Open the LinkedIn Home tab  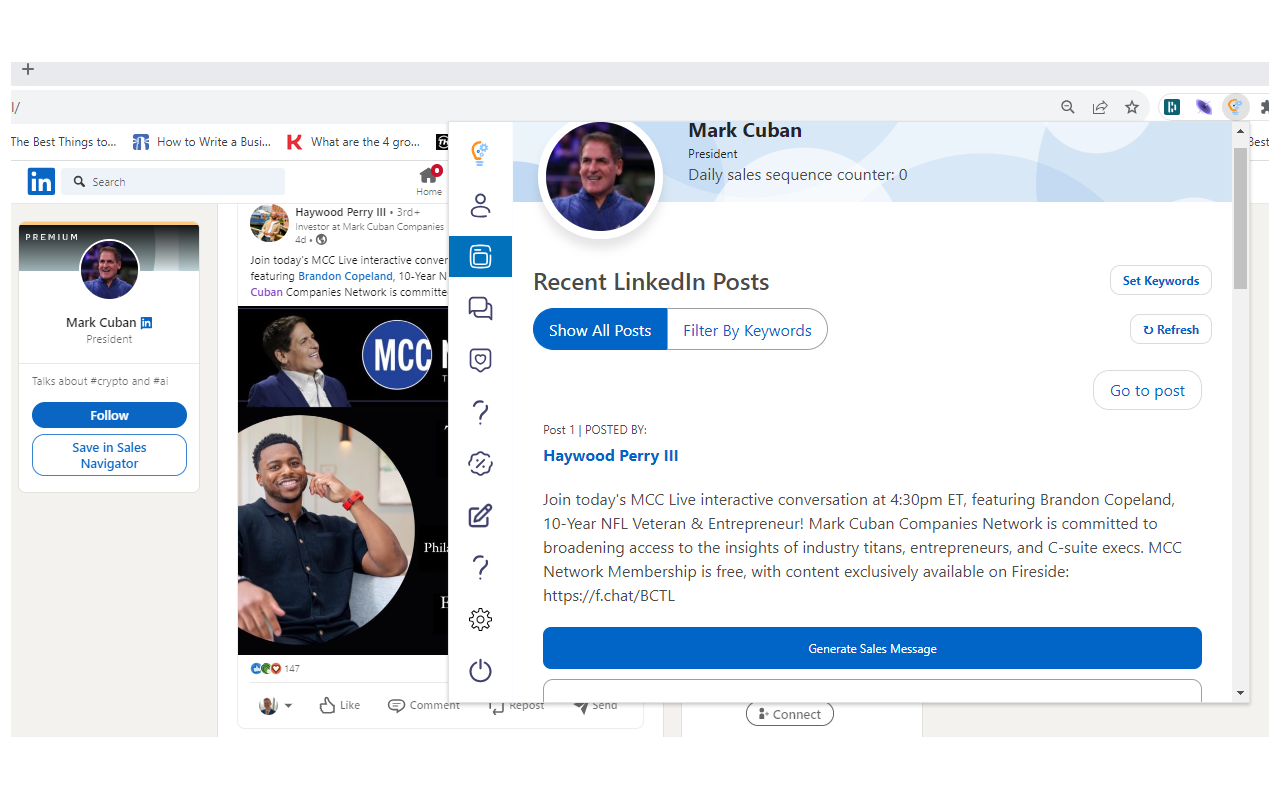tap(429, 181)
